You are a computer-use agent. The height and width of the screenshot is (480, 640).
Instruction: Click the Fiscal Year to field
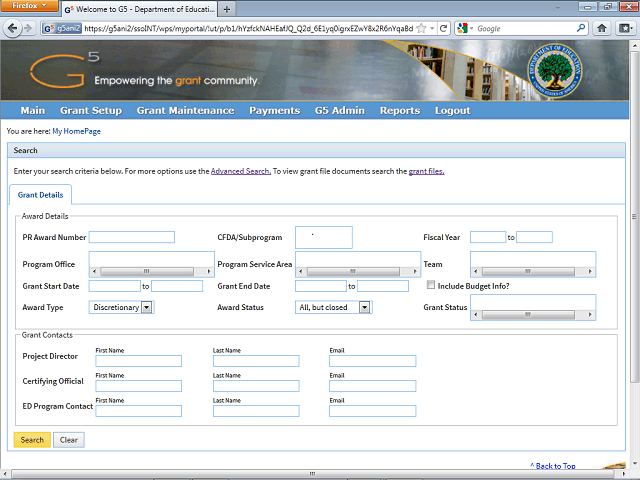click(534, 237)
